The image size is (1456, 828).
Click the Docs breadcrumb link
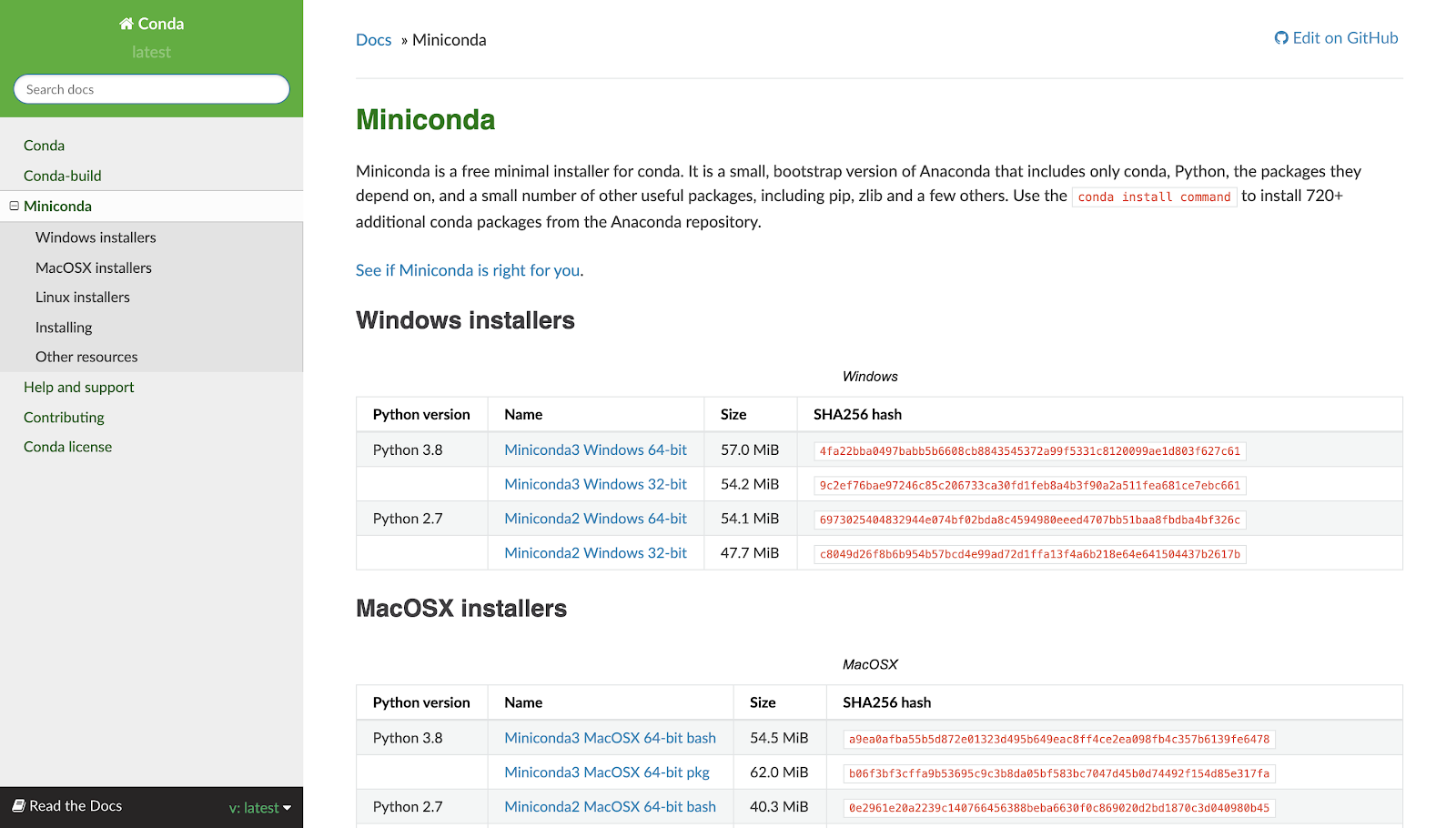(374, 40)
